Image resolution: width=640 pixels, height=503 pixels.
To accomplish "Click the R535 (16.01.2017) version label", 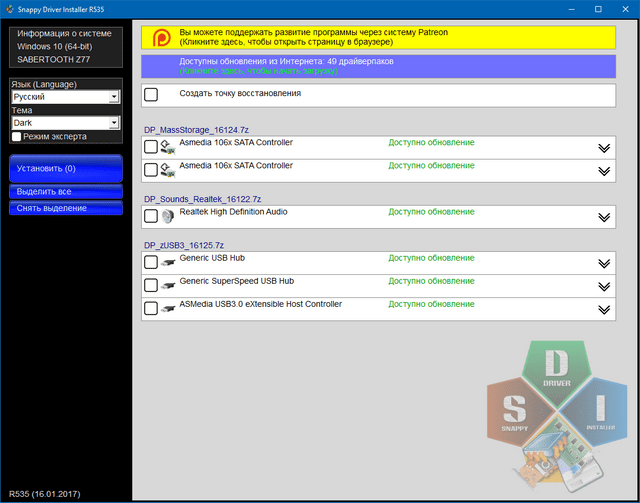I will pos(45,494).
